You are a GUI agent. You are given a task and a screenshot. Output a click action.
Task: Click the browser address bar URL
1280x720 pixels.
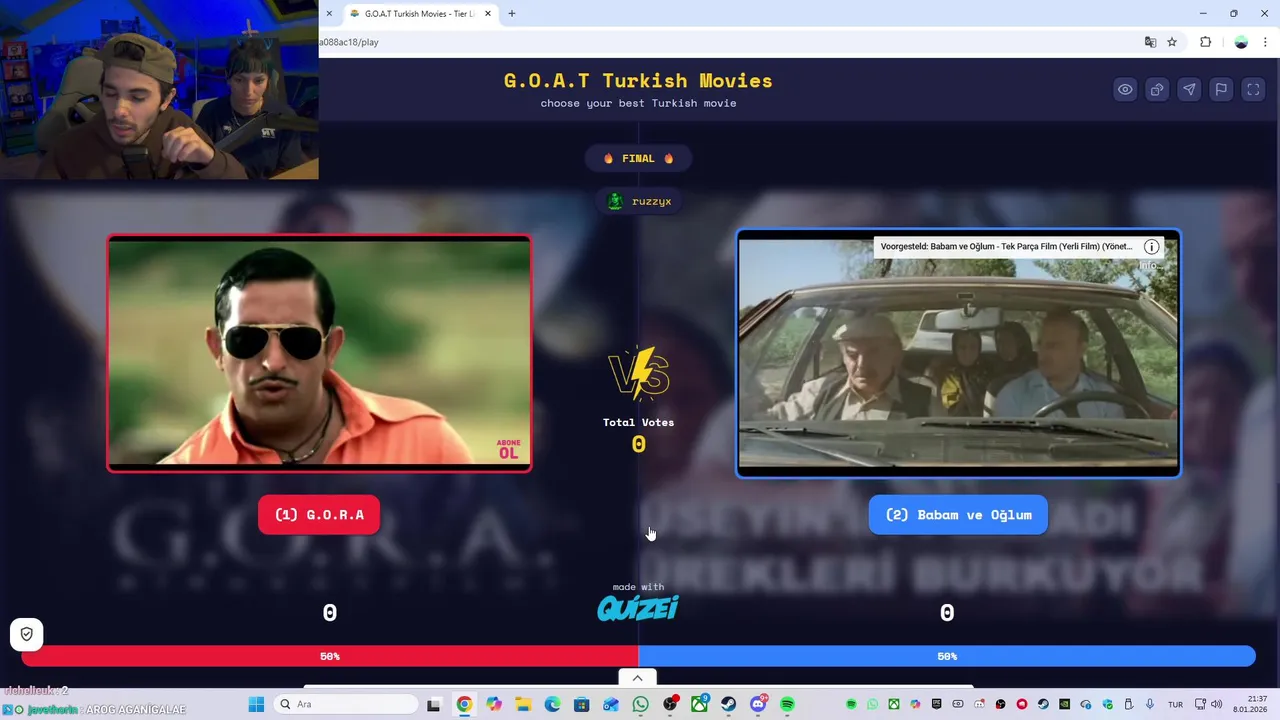tap(349, 42)
